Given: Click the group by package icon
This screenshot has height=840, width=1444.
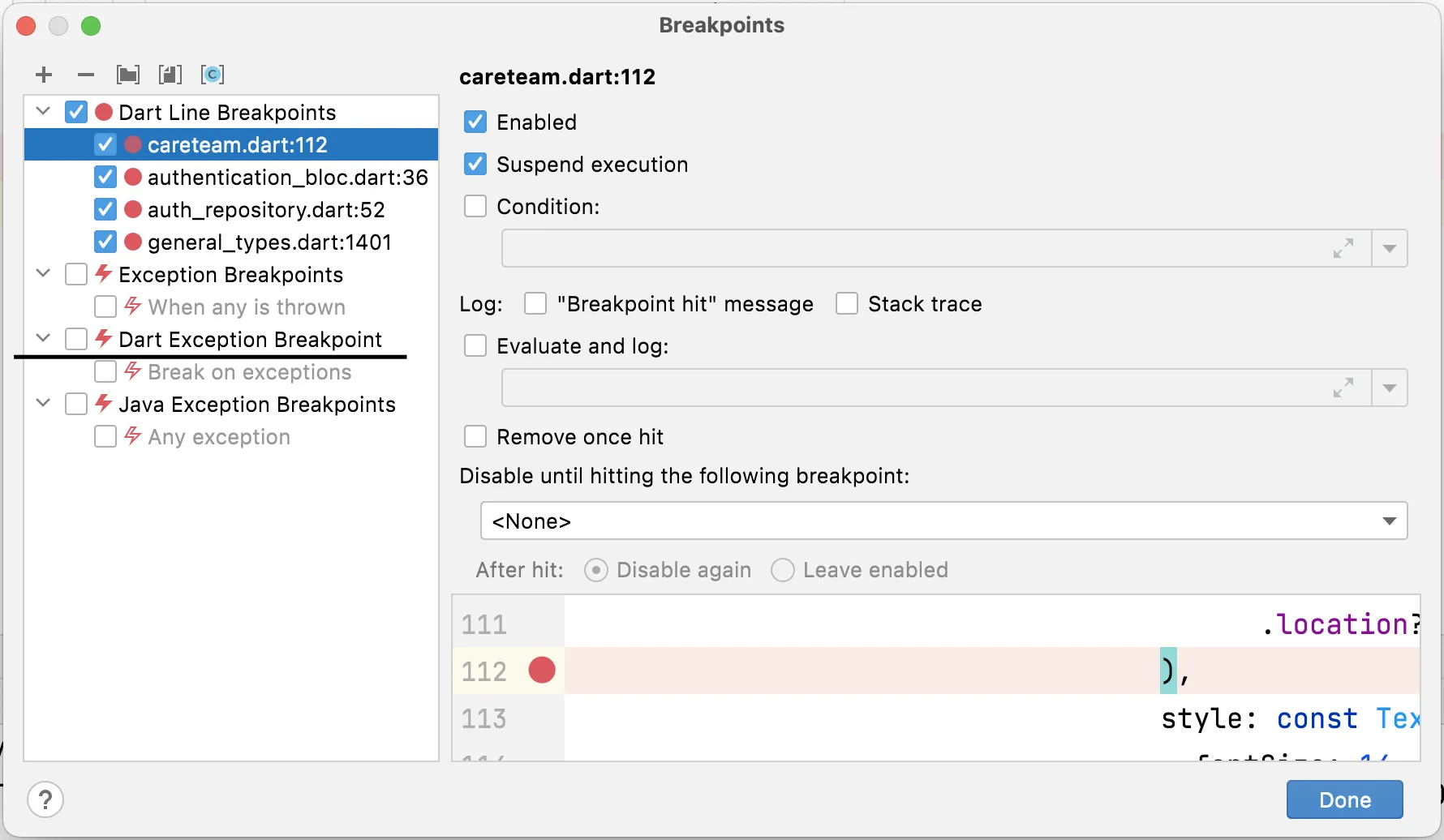Looking at the screenshot, I should click(x=128, y=75).
